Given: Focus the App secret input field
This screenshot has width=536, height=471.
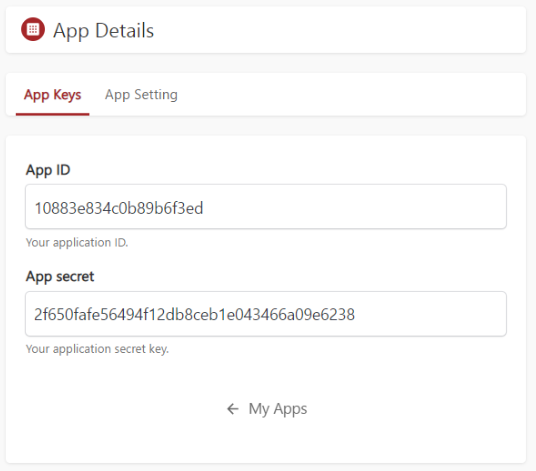Looking at the screenshot, I should tap(266, 314).
